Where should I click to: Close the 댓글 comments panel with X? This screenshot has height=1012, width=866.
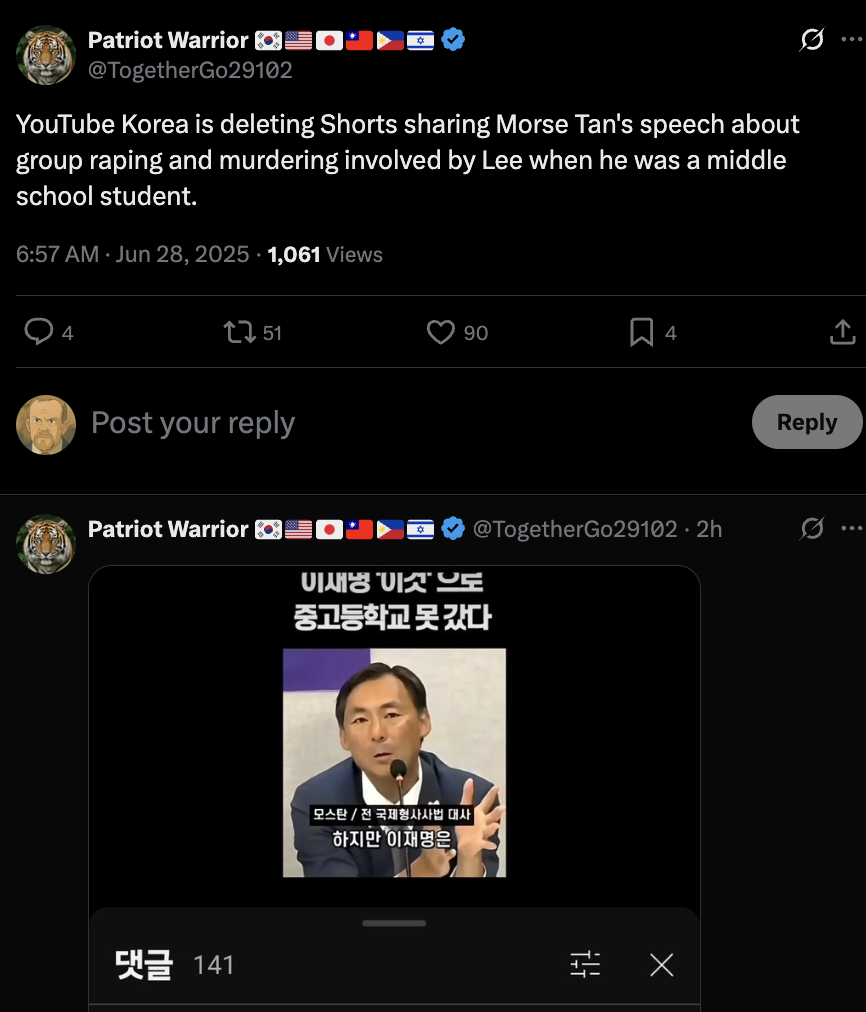click(x=661, y=965)
